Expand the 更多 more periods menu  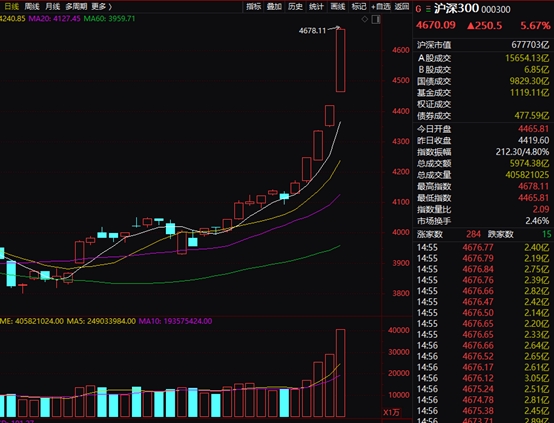click(x=101, y=6)
